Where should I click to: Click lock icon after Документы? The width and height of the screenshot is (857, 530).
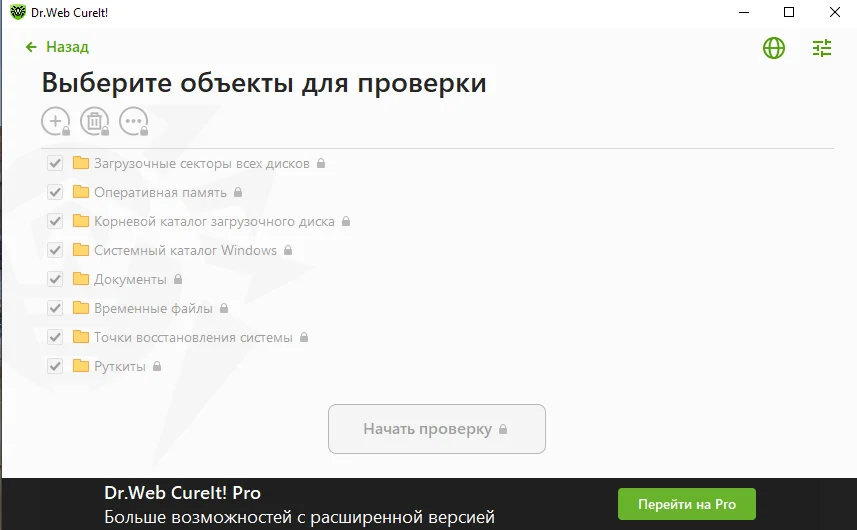point(178,279)
